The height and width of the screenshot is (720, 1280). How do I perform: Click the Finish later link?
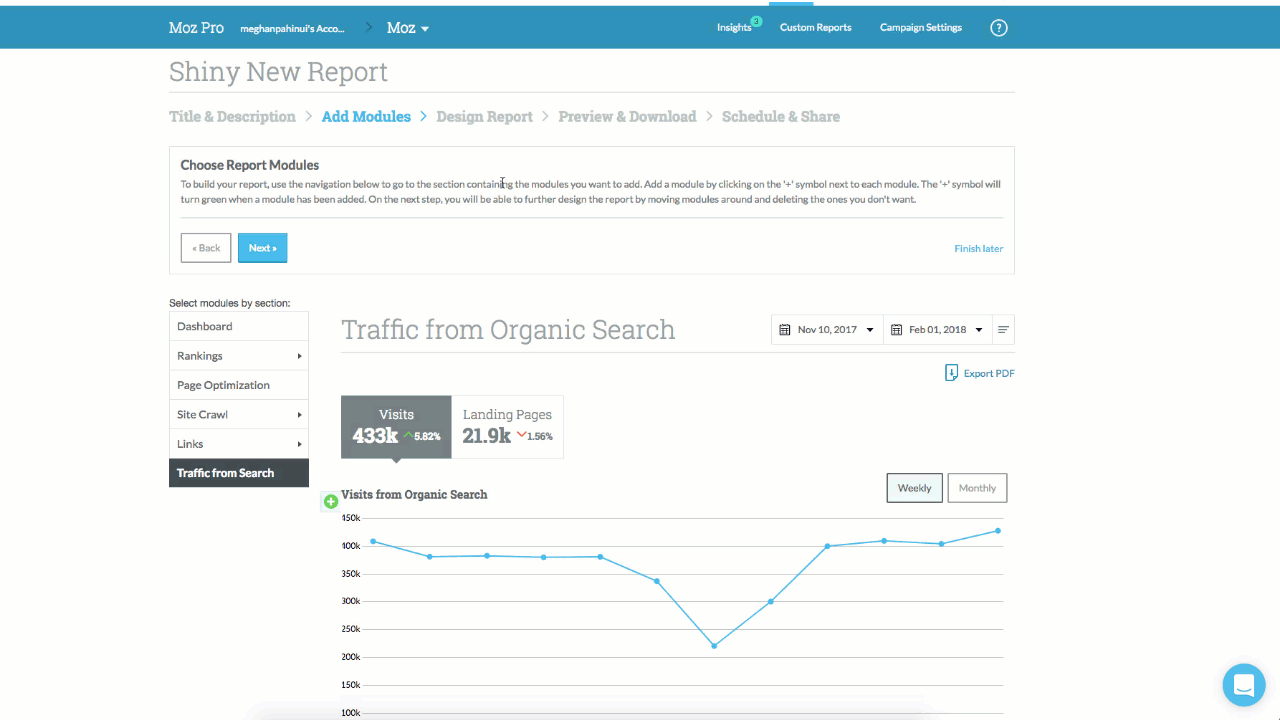978,248
